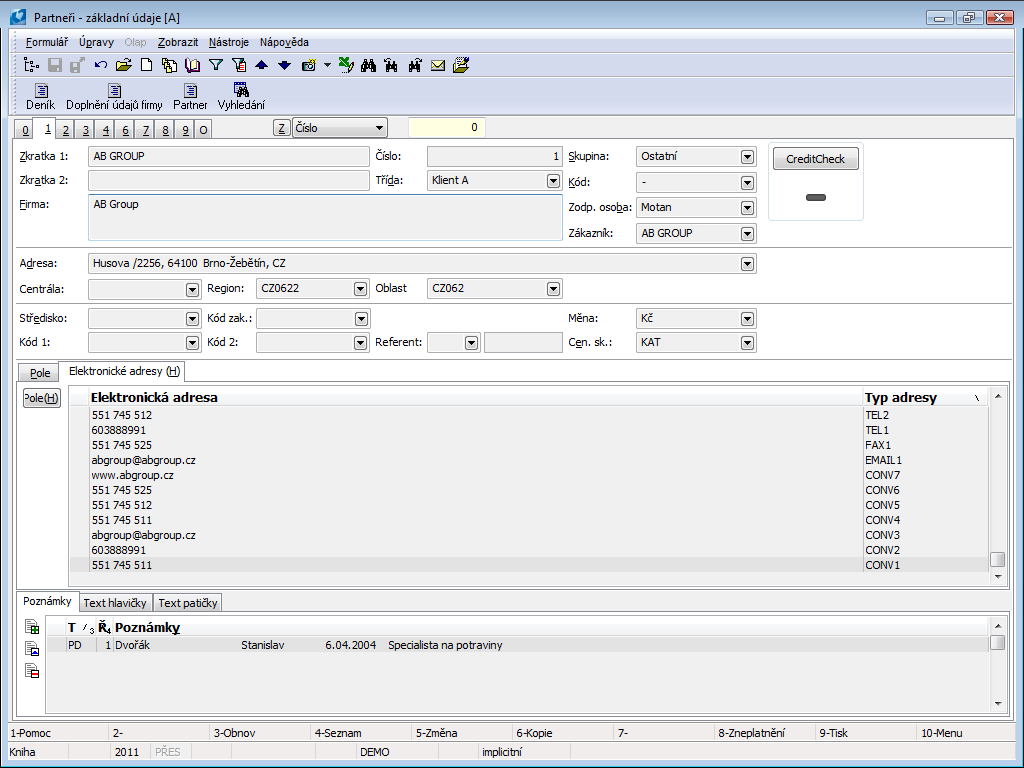Image resolution: width=1024 pixels, height=768 pixels.
Task: Open Doplnění údajů firmy
Action: pyautogui.click(x=114, y=96)
